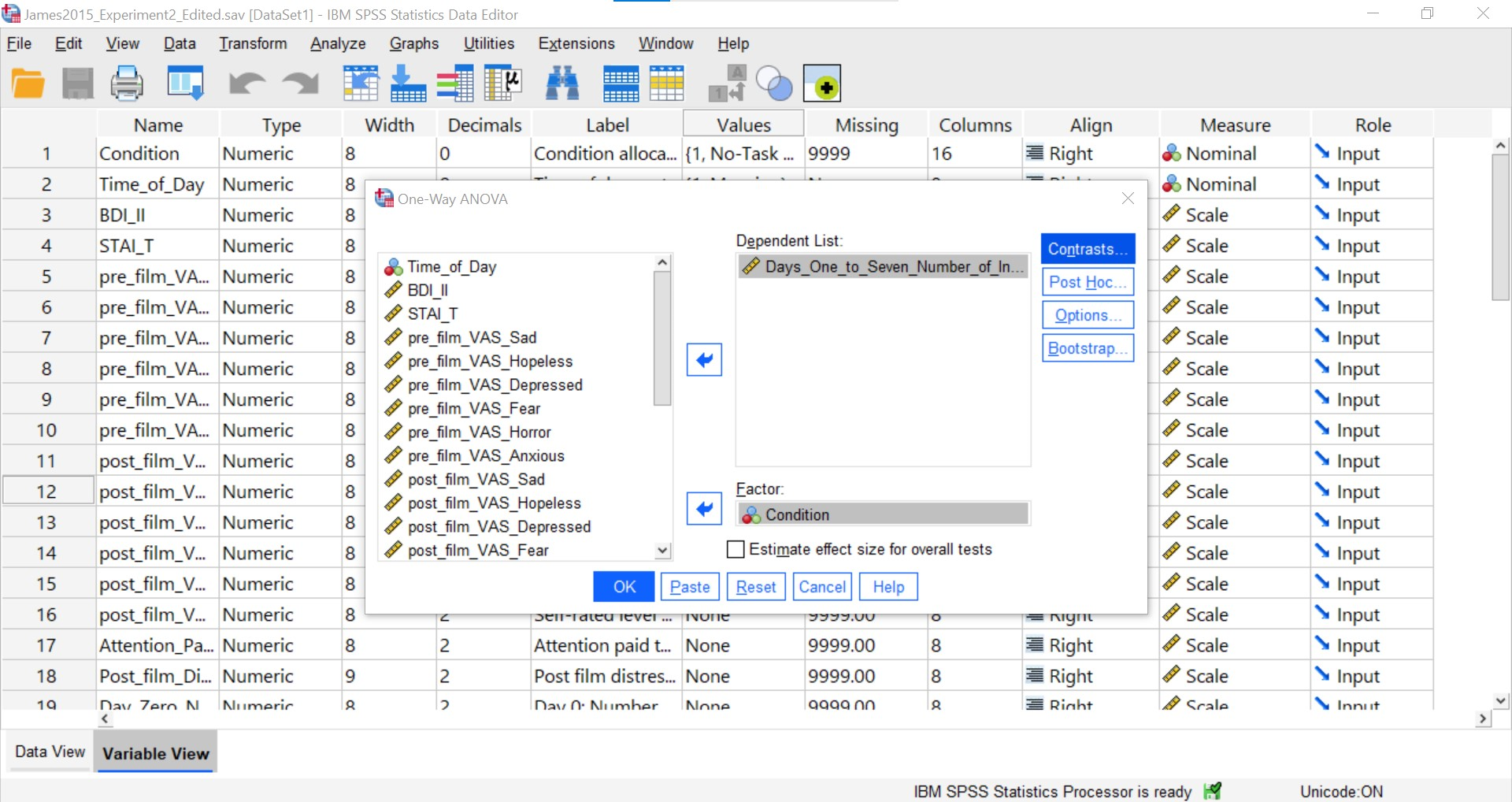Select post_film_VAS_Hopeless variable
Screen dimensions: 1512x802
493,503
